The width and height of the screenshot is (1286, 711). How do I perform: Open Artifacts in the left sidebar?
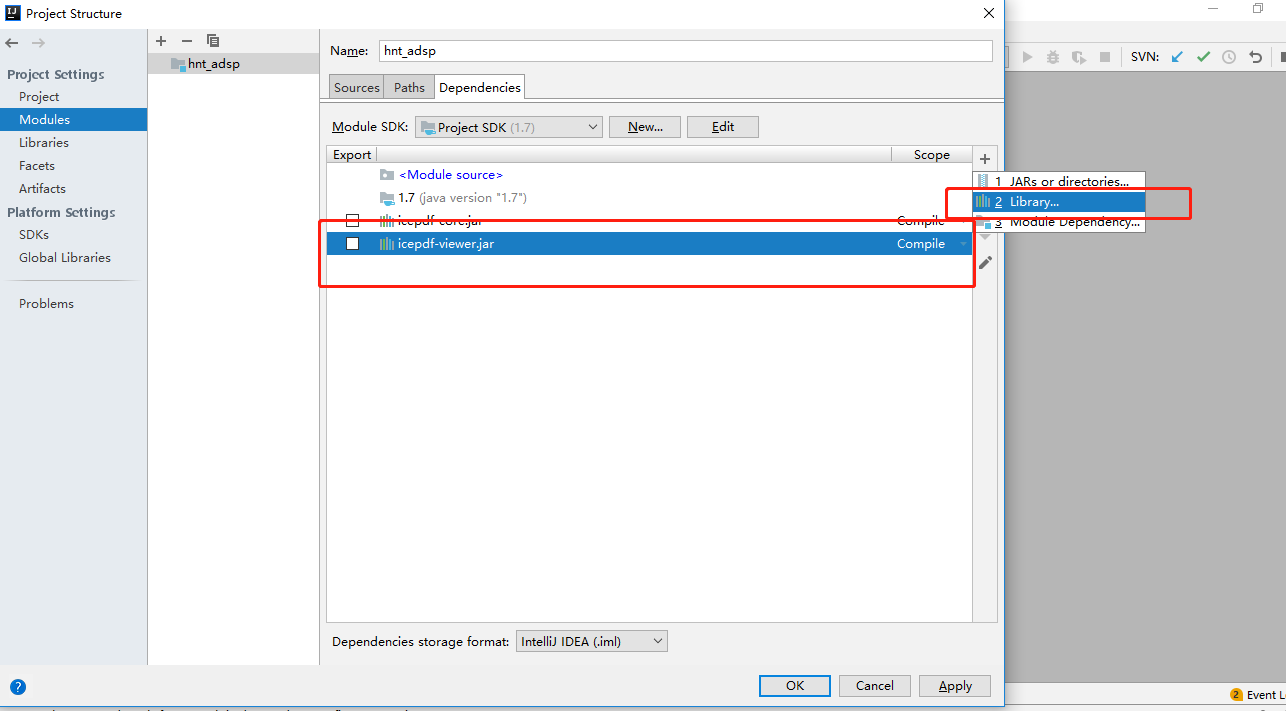click(x=42, y=189)
